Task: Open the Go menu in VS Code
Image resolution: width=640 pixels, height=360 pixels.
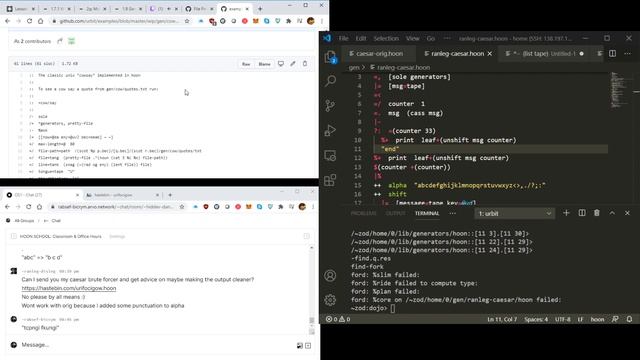Action: pos(431,38)
